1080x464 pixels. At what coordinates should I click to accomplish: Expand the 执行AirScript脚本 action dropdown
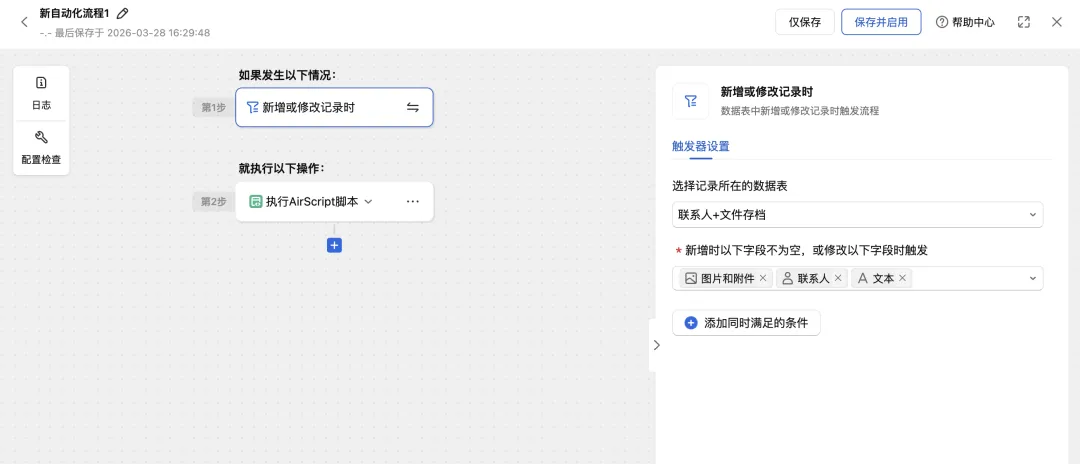coord(368,202)
